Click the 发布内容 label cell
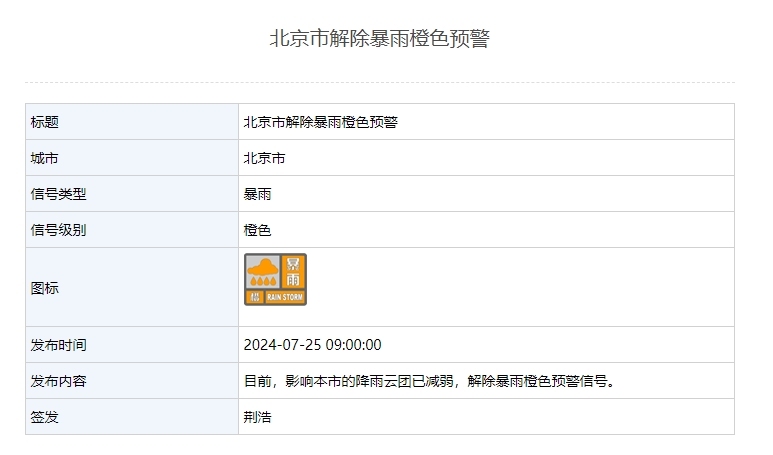The image size is (773, 455). click(132, 381)
